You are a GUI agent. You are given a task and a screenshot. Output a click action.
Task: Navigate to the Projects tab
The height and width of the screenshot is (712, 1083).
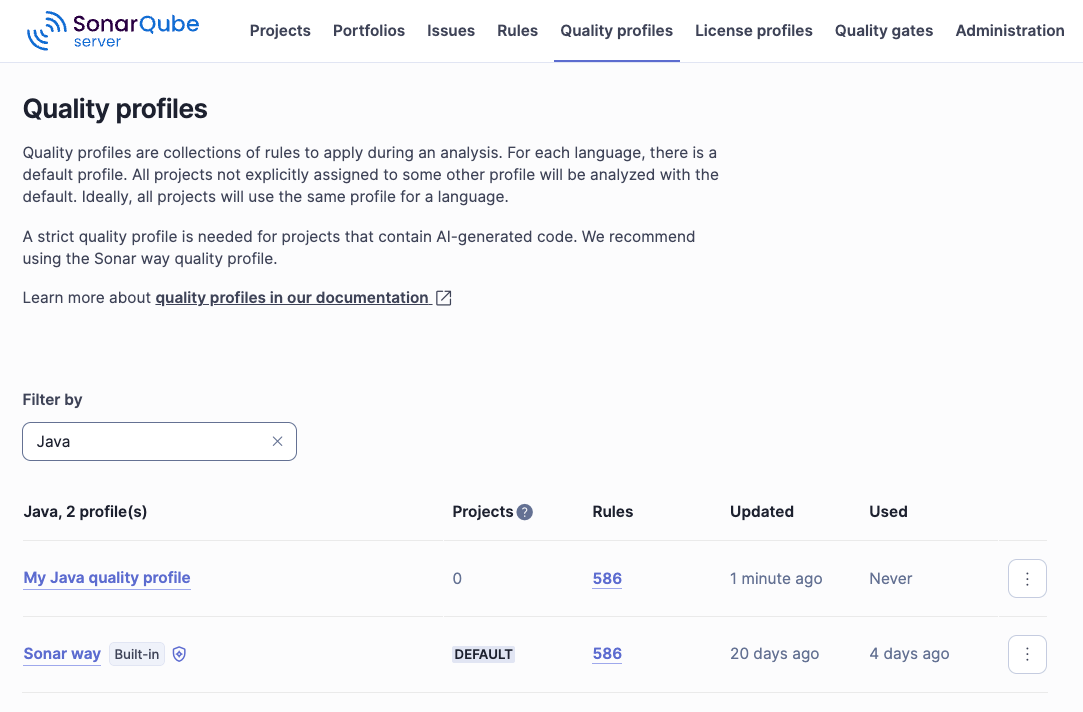pyautogui.click(x=280, y=30)
